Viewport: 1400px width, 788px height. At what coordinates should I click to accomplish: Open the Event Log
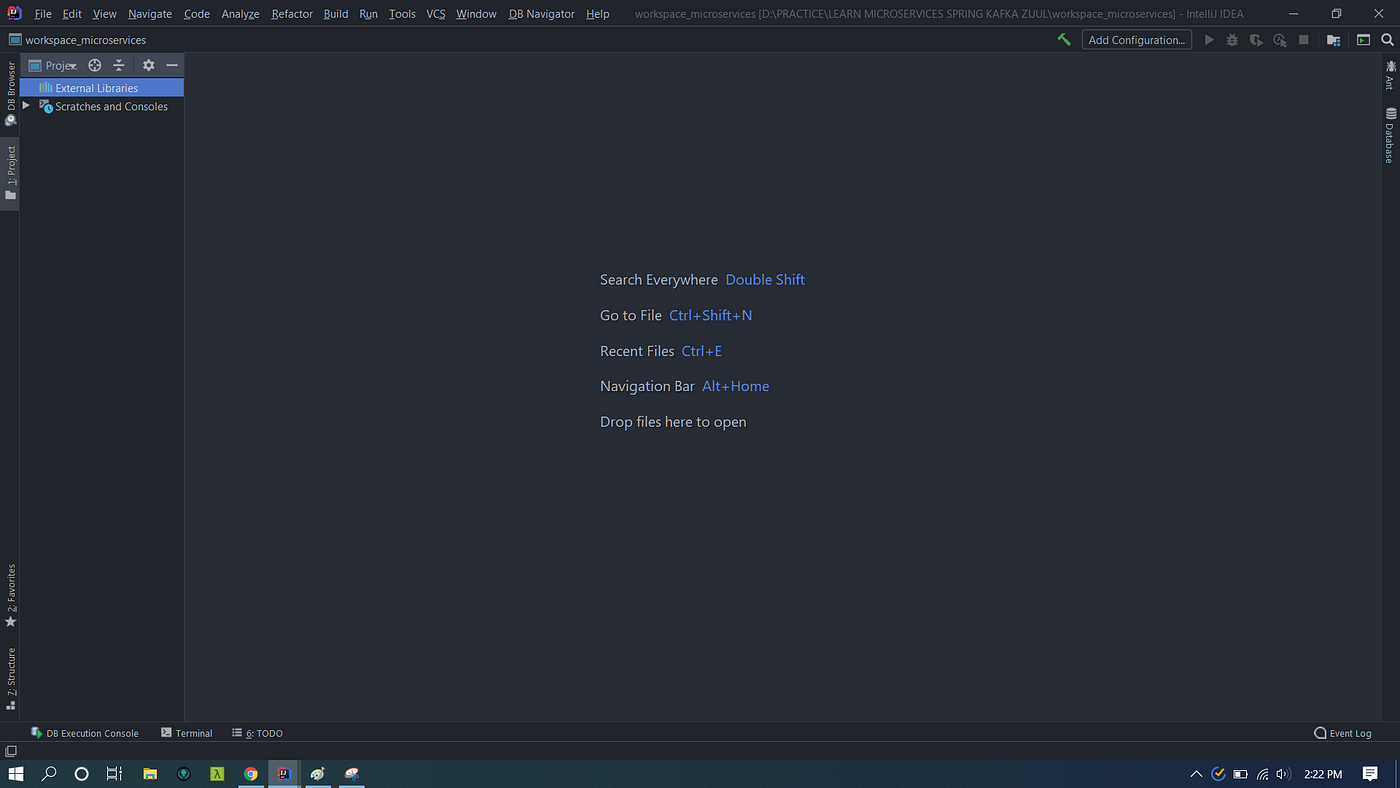point(1343,733)
